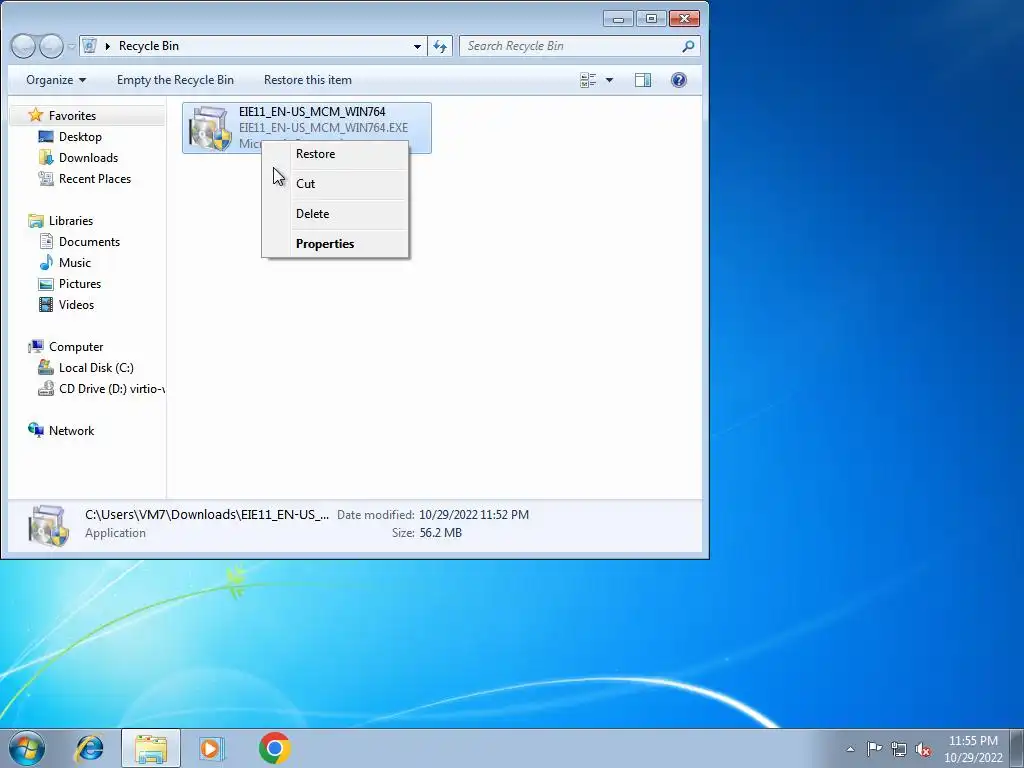Open Desktop in Favorites
Screen dimensions: 1024x768
tap(80, 137)
